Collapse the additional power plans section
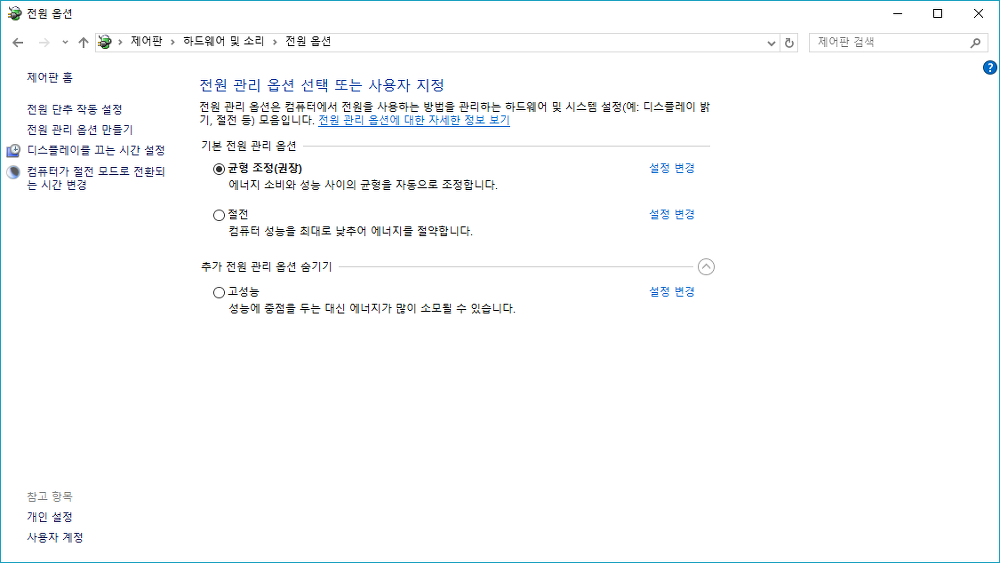This screenshot has width=1000, height=563. coord(707,267)
